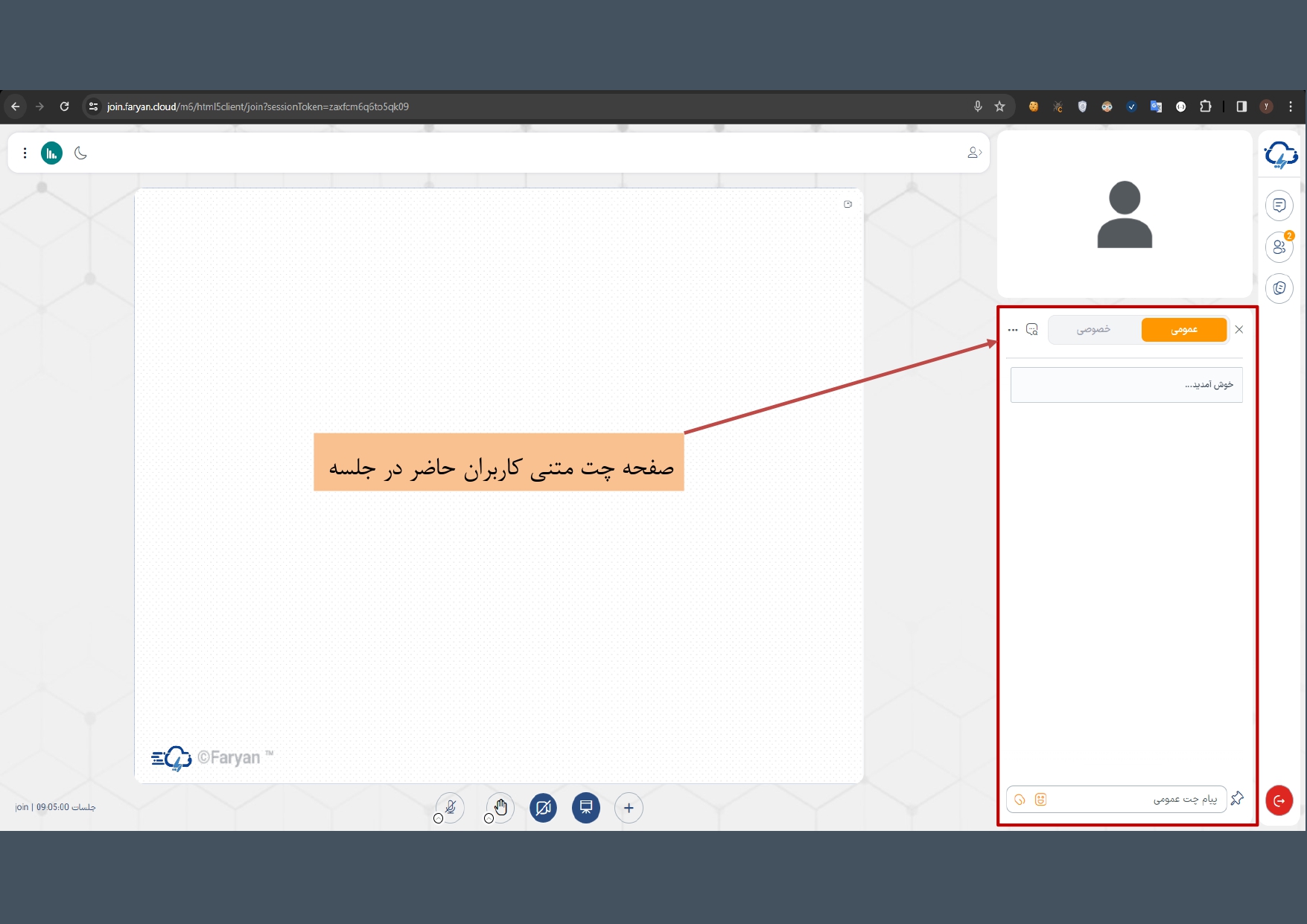Image resolution: width=1307 pixels, height=924 pixels.
Task: Leave the session with red exit button
Action: pos(1279,800)
